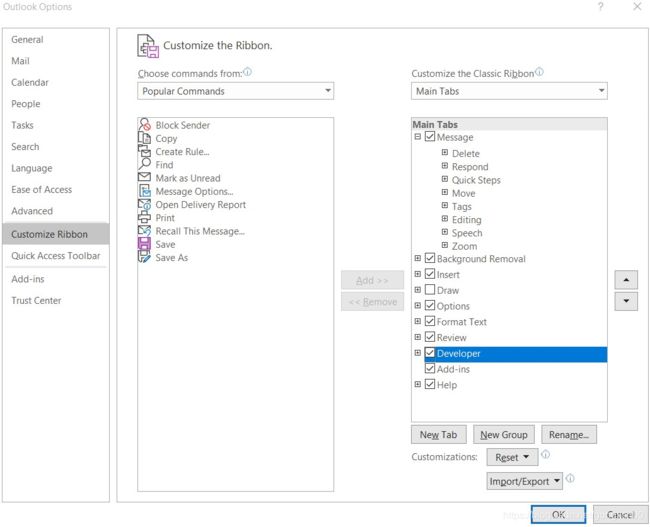650x527 pixels.
Task: Open the Main Tabs dropdown
Action: click(x=509, y=91)
